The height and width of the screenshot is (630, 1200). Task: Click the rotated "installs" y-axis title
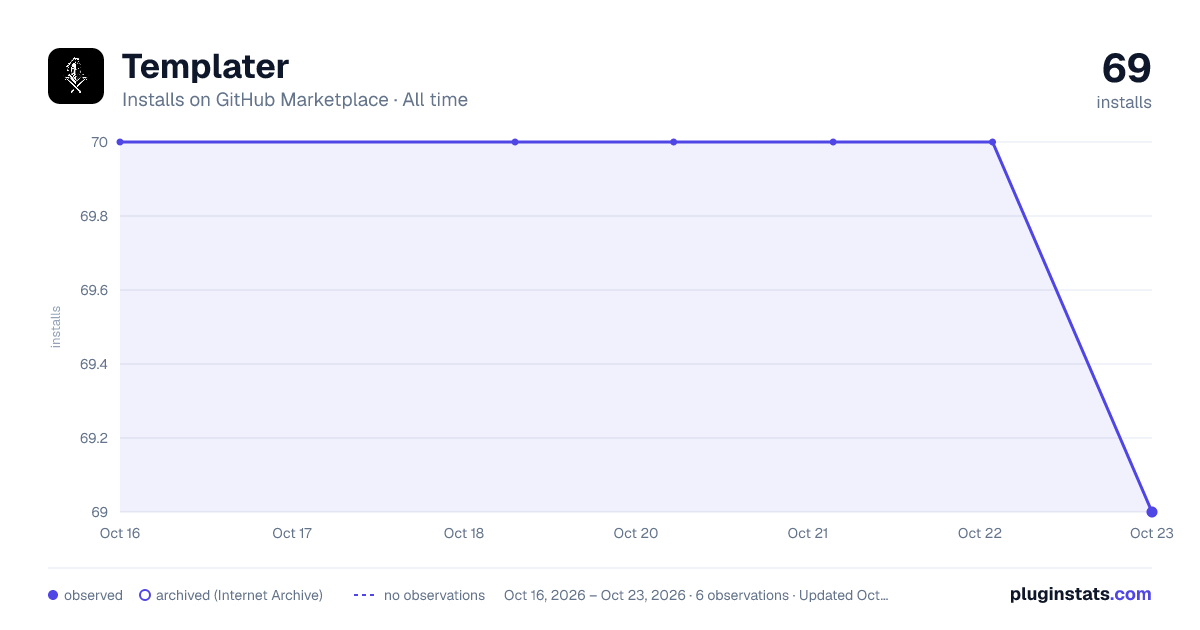(56, 327)
